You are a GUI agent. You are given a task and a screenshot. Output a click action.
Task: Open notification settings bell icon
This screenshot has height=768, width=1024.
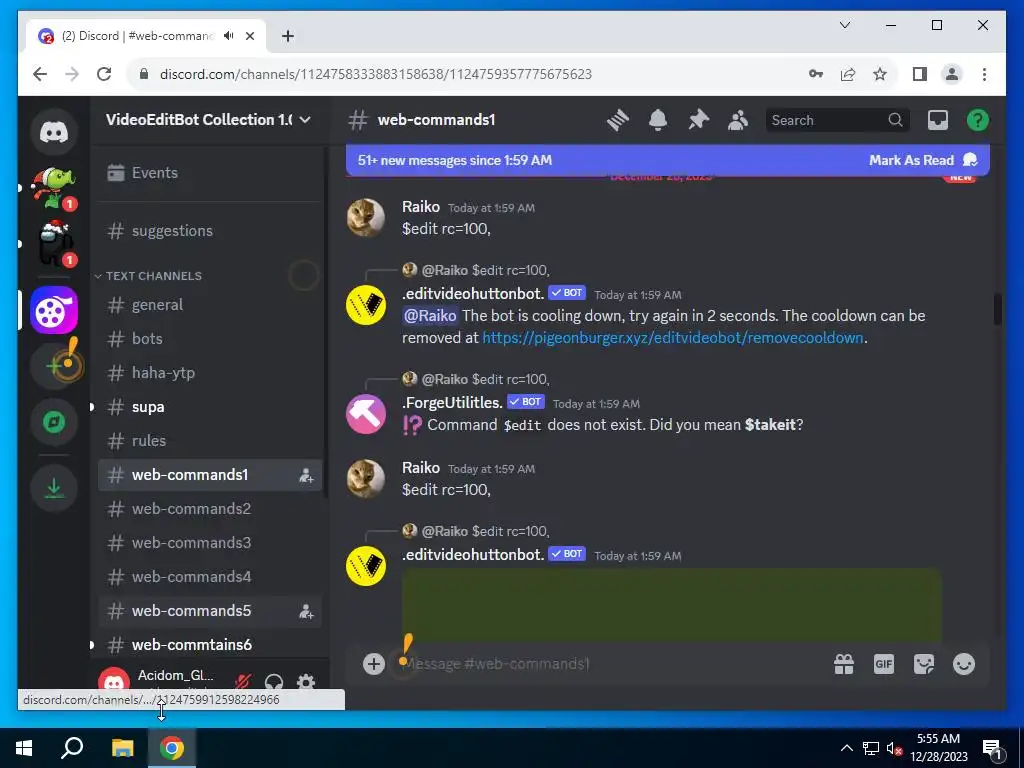coord(658,120)
